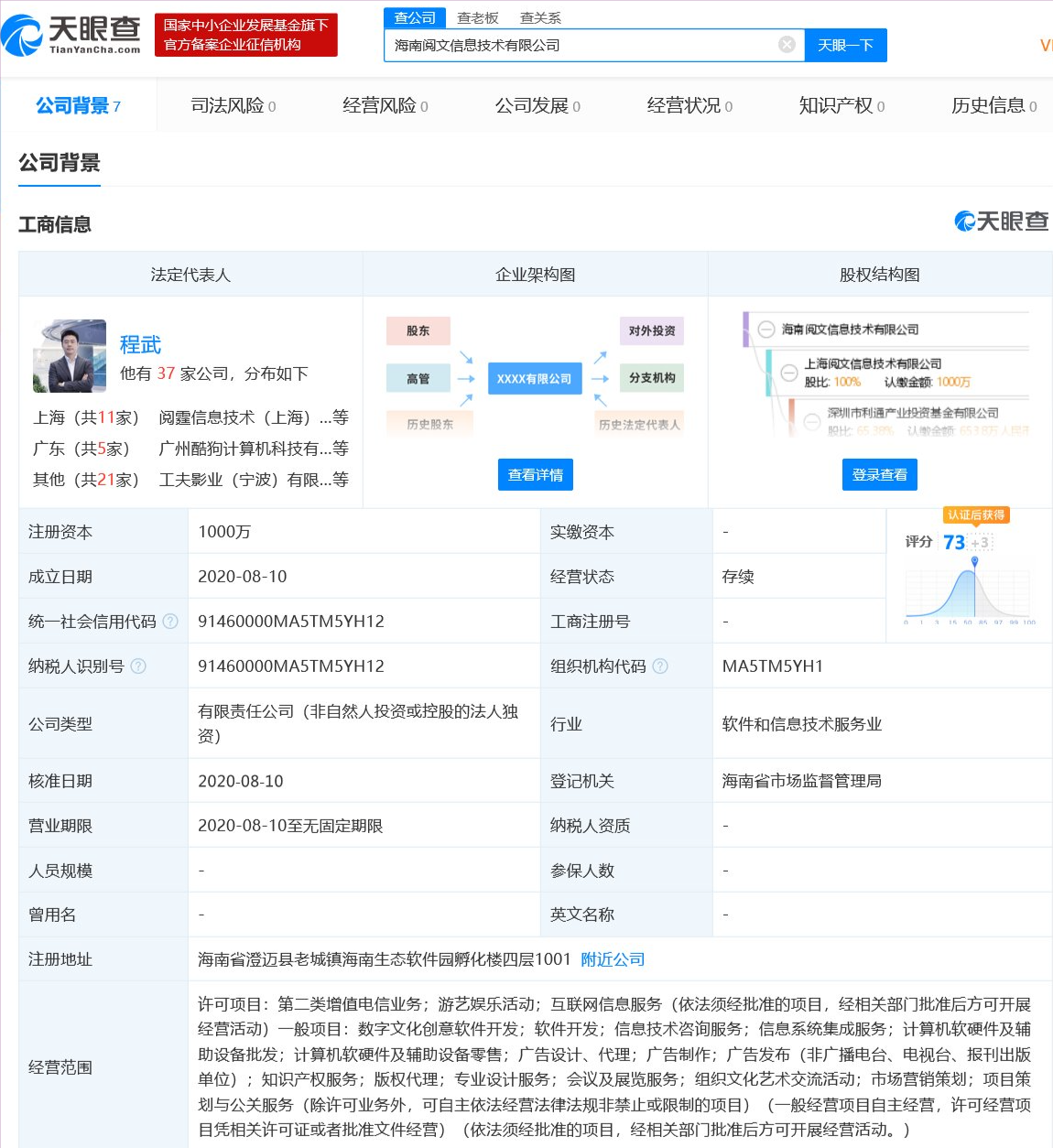This screenshot has height=1148, width=1053.
Task: Click the 对外投资 node in the diagram
Action: pyautogui.click(x=651, y=330)
